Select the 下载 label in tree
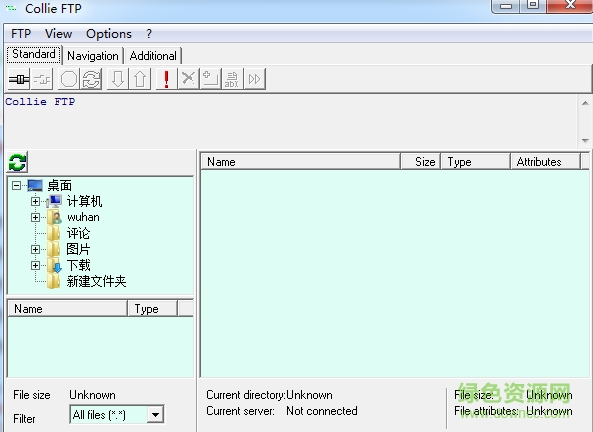This screenshot has height=432, width=593. coord(79,265)
